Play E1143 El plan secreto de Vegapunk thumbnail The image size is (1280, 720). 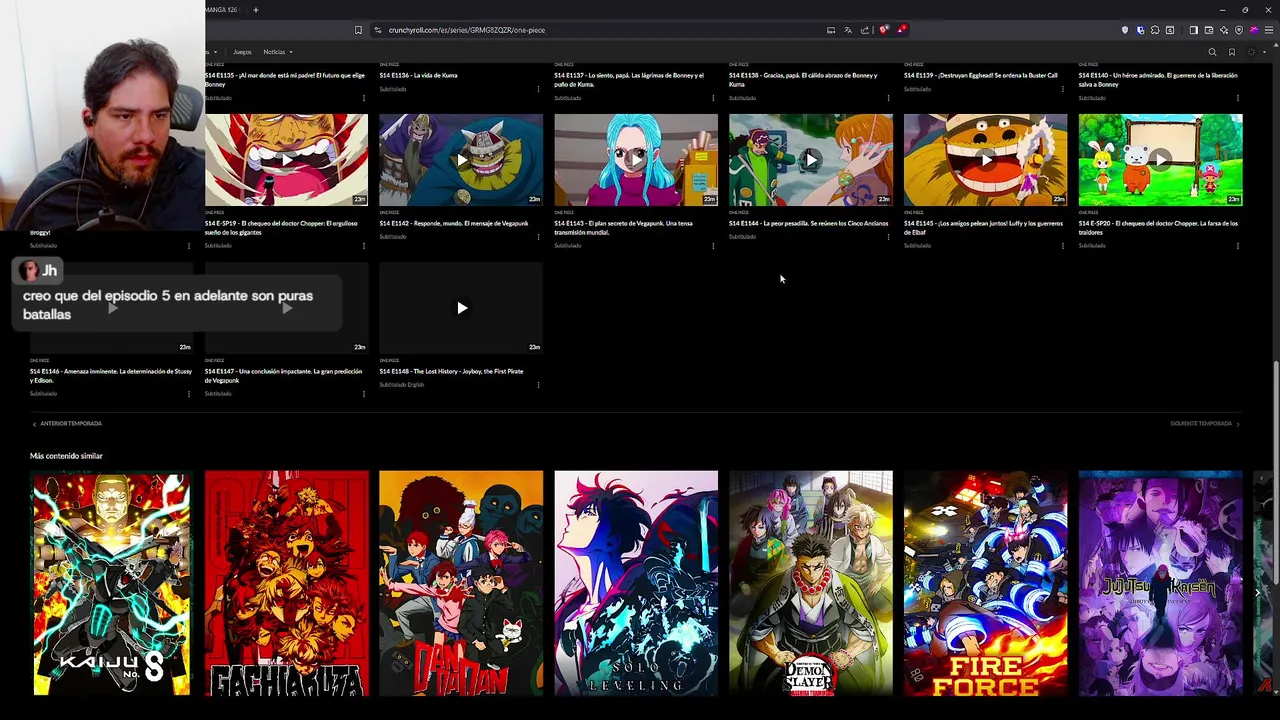[636, 160]
